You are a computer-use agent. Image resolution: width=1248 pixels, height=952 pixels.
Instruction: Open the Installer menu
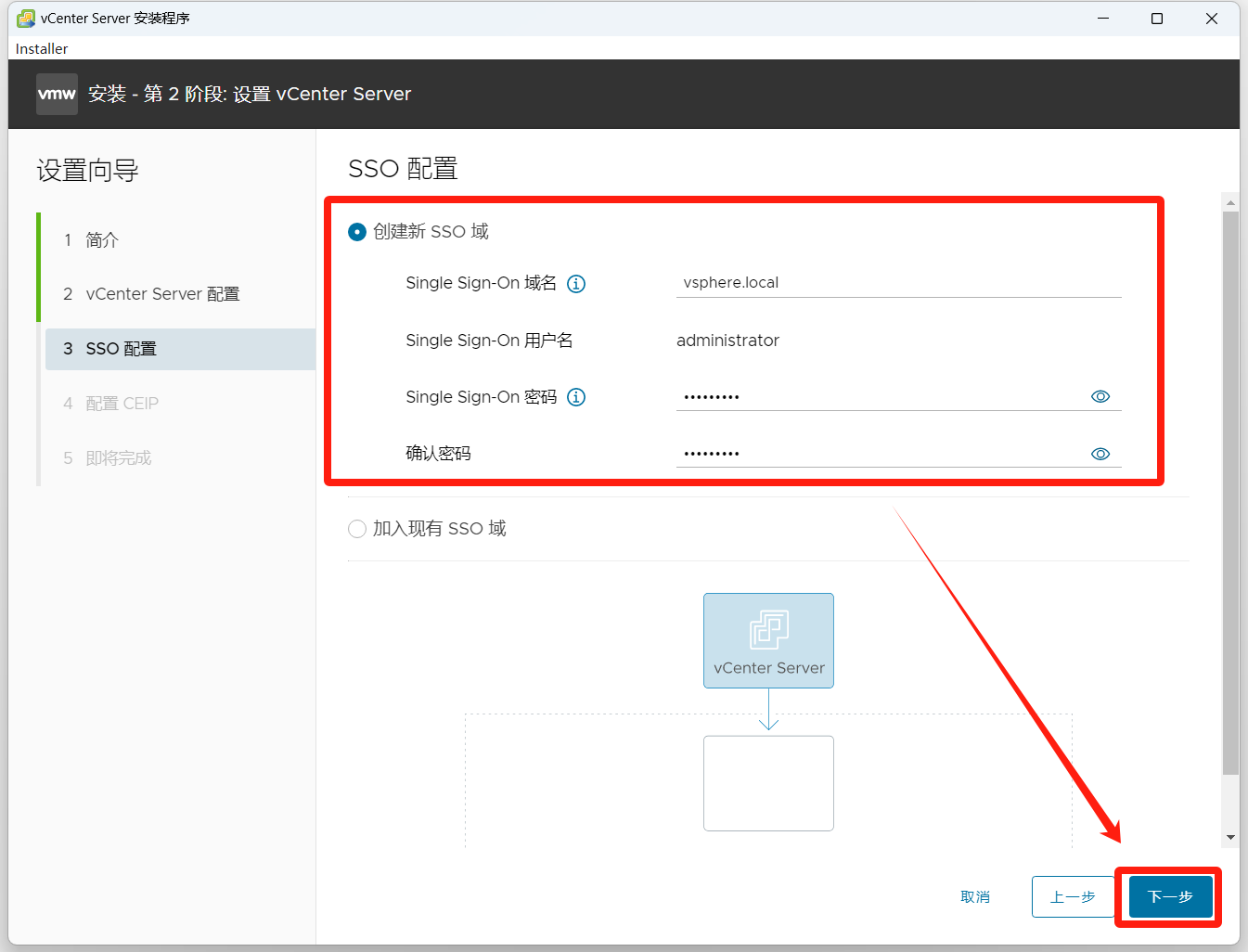42,48
